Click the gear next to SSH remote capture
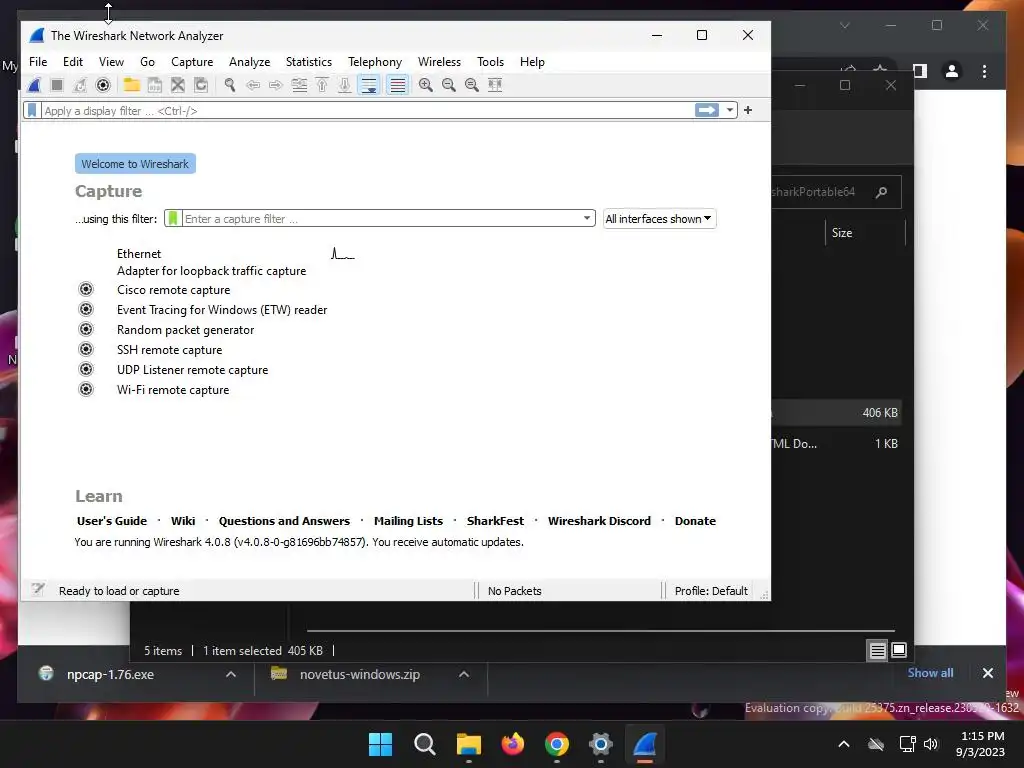The image size is (1024, 768). [86, 349]
